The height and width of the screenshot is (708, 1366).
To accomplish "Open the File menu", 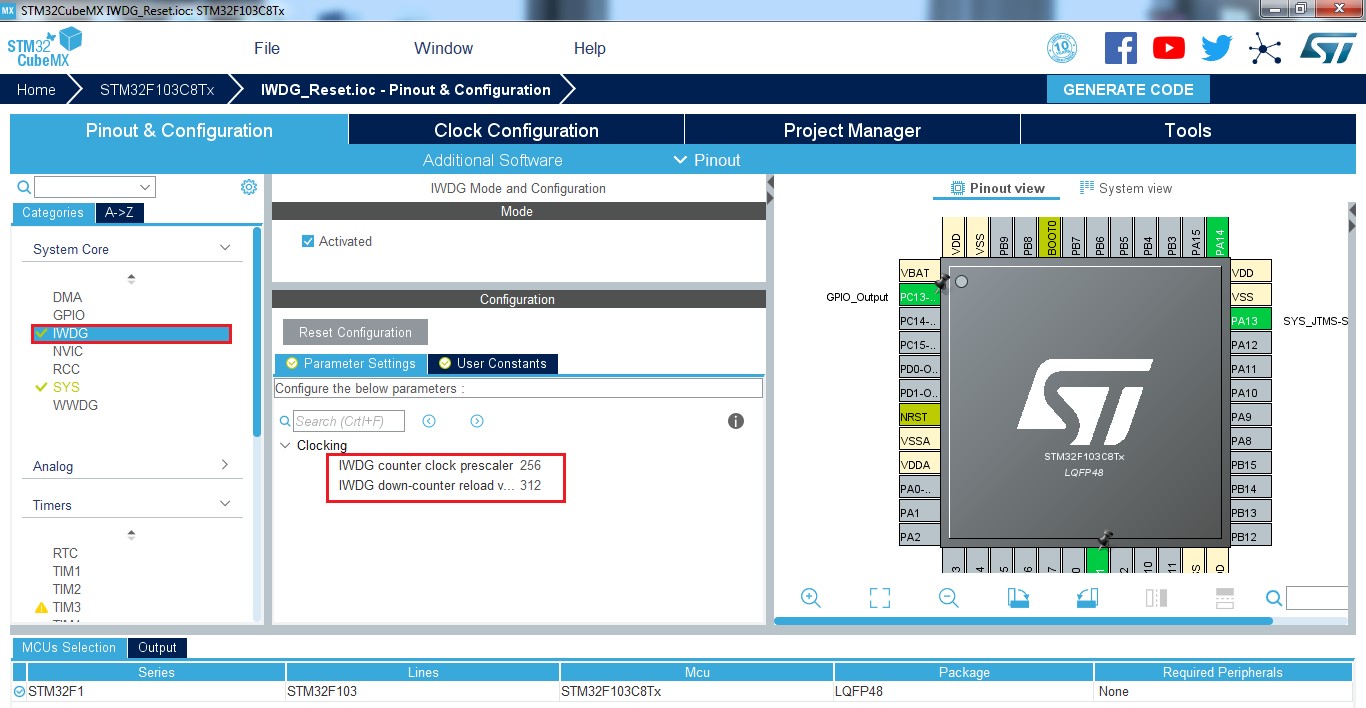I will click(x=267, y=48).
